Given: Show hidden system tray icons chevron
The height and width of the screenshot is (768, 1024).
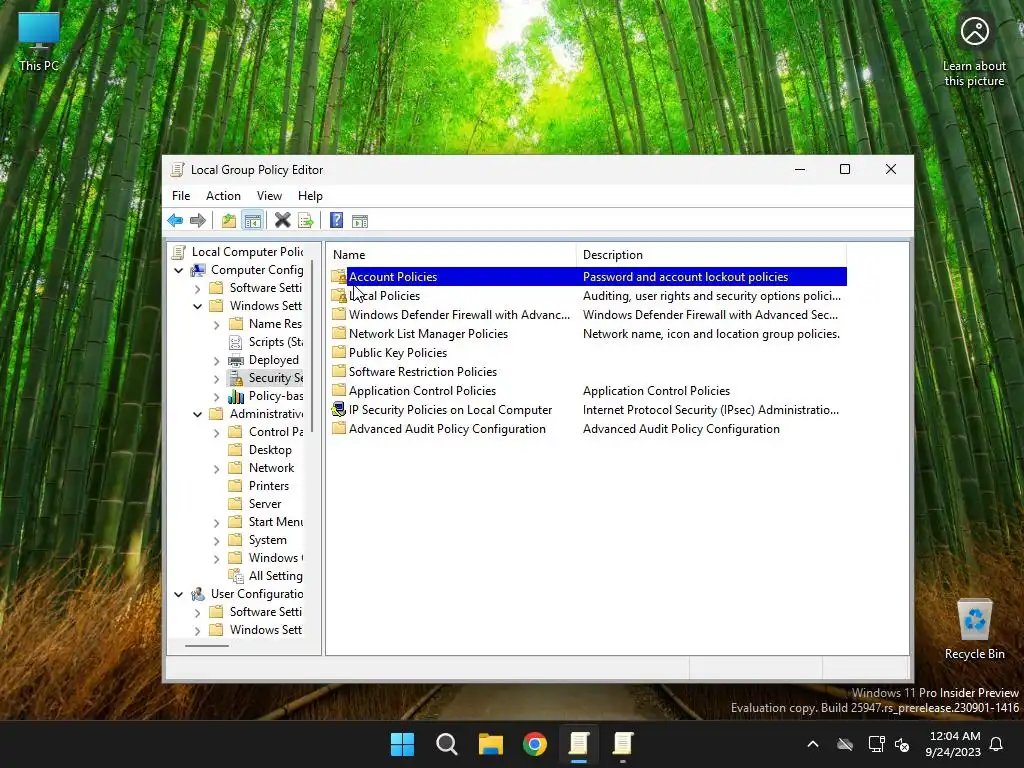Looking at the screenshot, I should 812,744.
